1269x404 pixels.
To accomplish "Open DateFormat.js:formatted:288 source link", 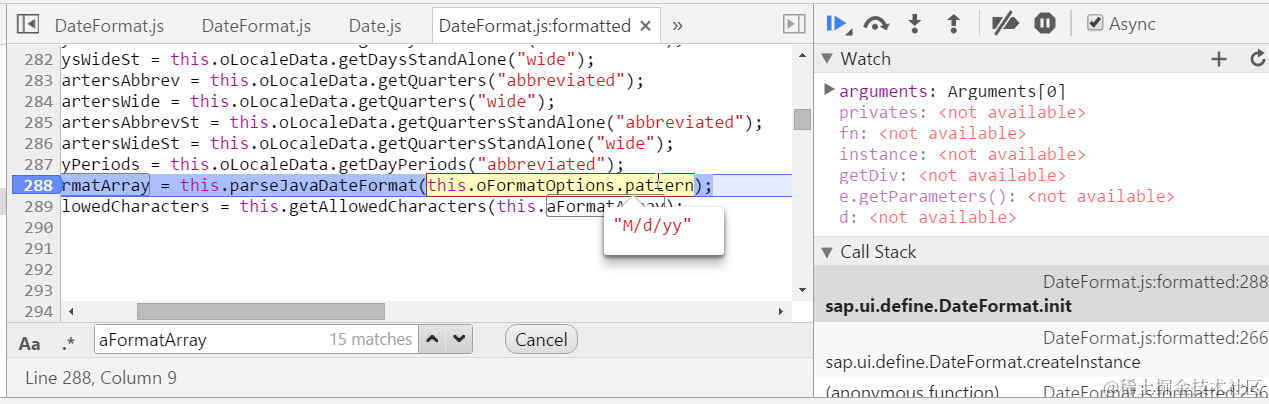I will coord(1155,282).
